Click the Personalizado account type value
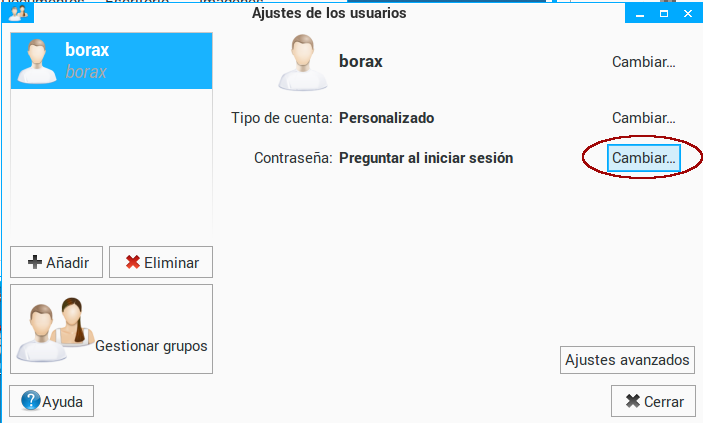Screen dimensions: 703x423 tap(387, 118)
